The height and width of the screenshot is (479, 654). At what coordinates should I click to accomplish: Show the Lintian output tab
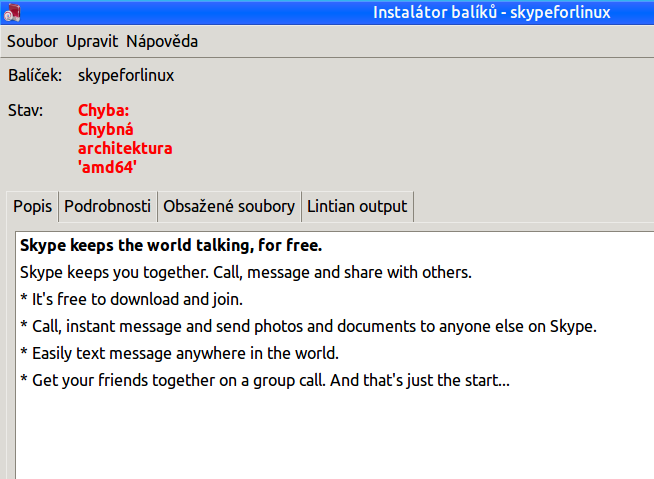click(357, 207)
